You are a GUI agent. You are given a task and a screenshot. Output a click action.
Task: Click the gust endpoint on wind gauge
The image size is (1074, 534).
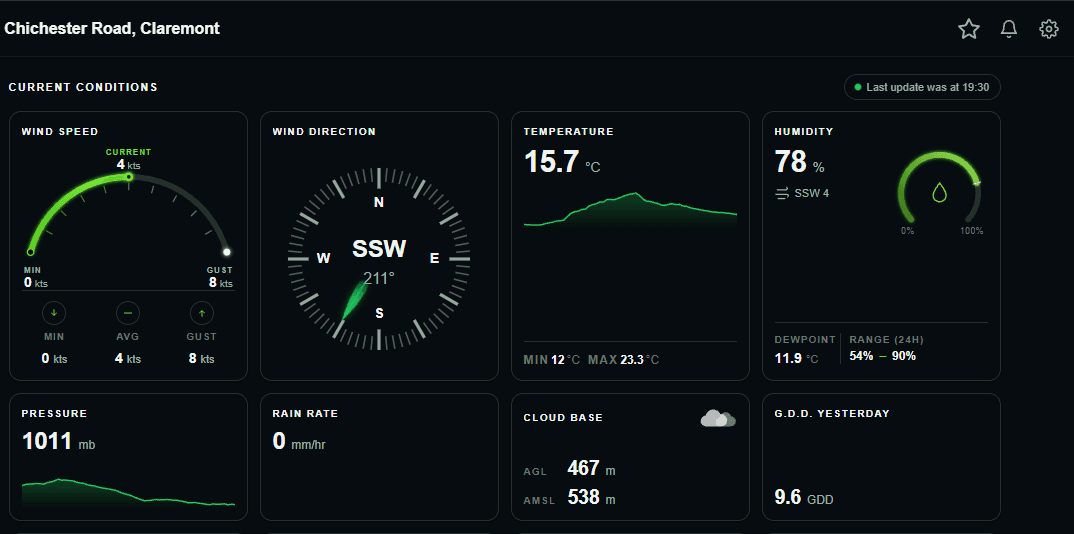[227, 252]
